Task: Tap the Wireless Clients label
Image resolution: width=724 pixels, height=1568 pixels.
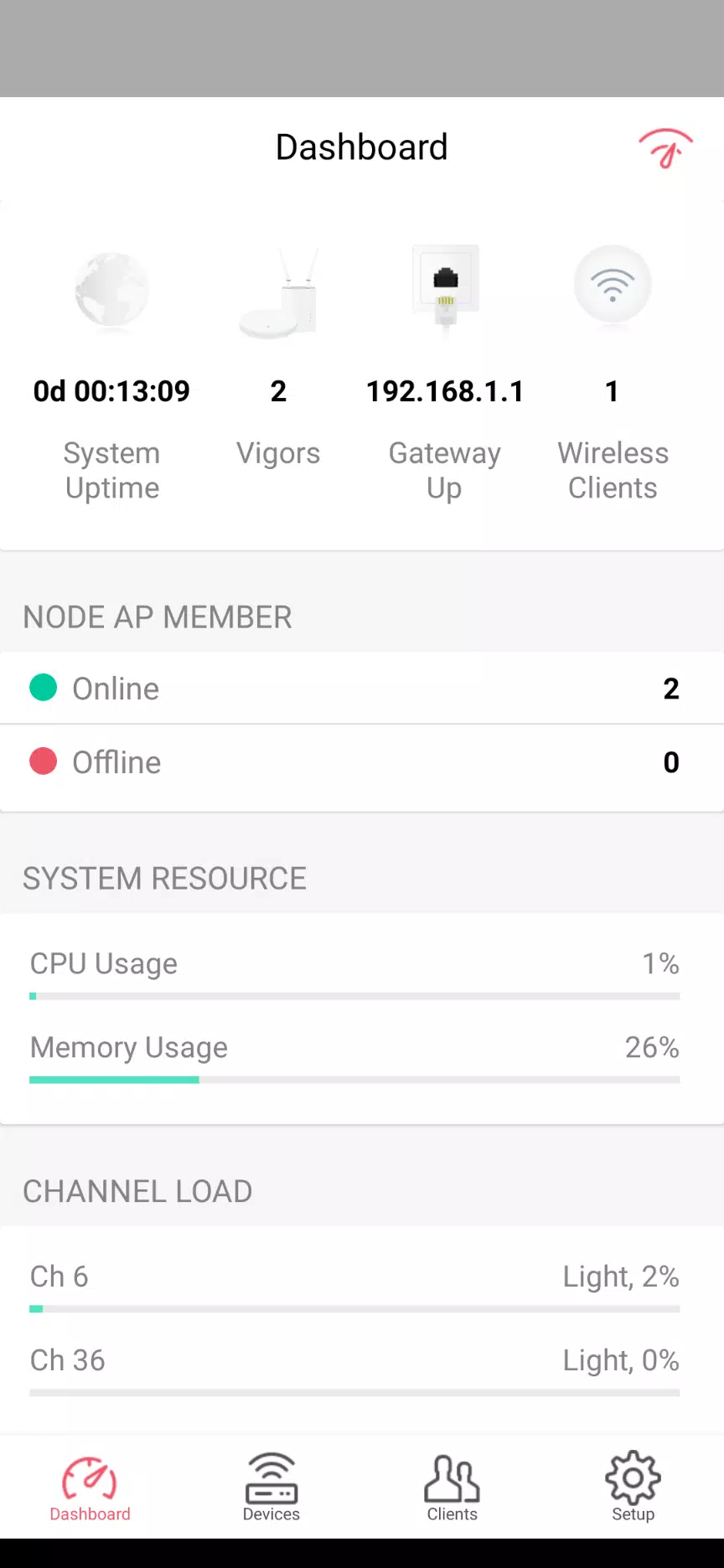Action: pyautogui.click(x=613, y=471)
